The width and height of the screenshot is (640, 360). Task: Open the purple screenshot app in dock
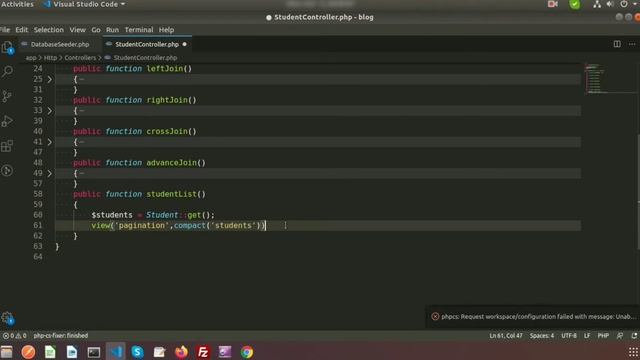225,352
